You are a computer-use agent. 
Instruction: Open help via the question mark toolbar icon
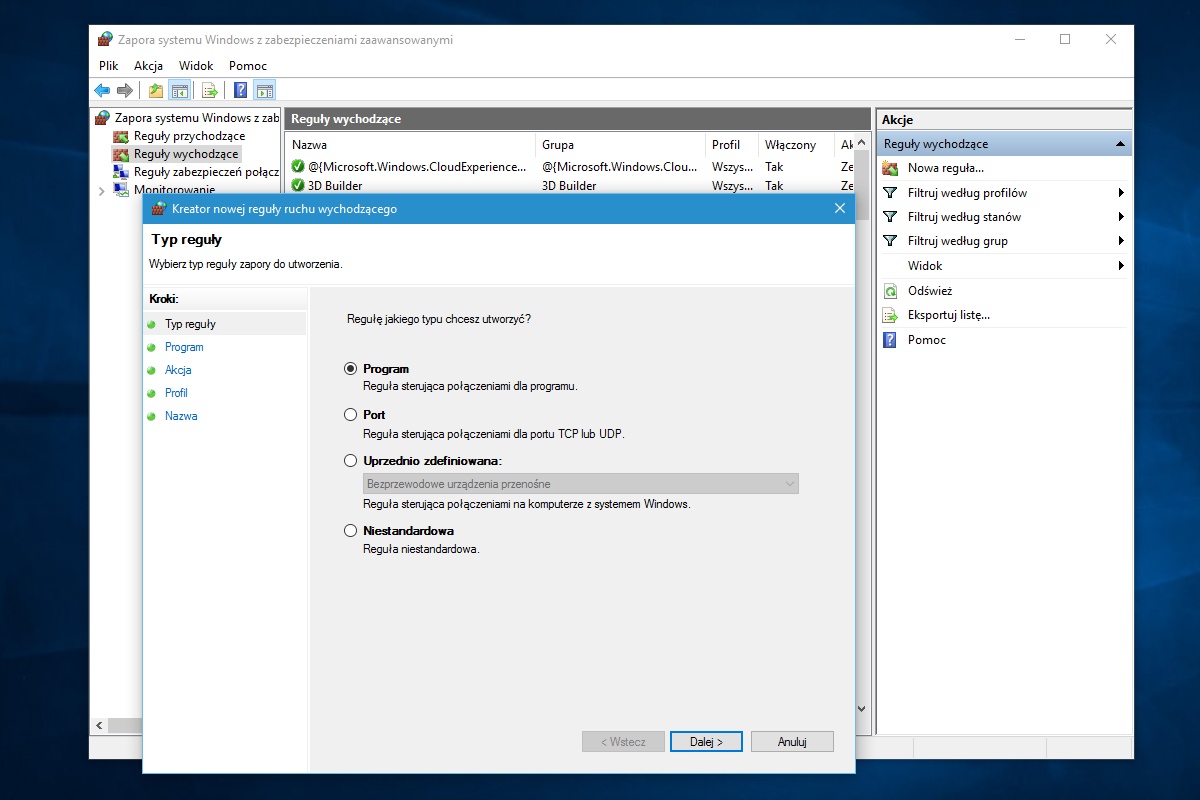click(x=240, y=91)
